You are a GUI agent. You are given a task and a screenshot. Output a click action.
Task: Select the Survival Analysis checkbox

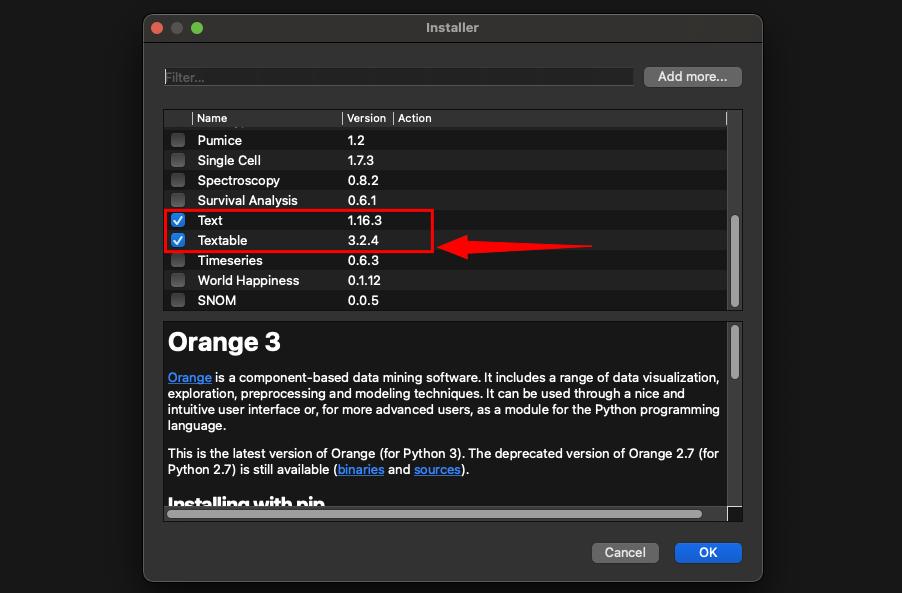[x=178, y=200]
